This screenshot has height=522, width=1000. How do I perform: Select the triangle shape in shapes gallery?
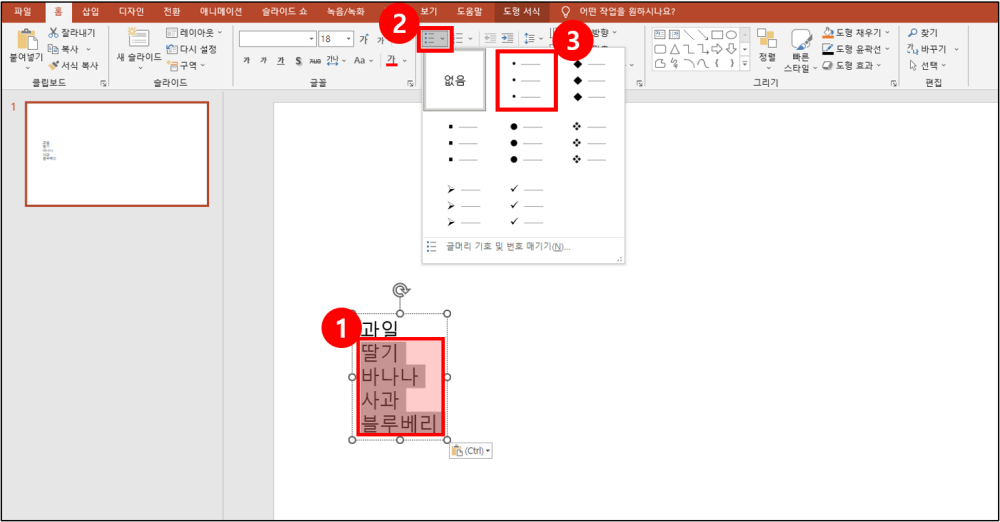pyautogui.click(x=674, y=49)
